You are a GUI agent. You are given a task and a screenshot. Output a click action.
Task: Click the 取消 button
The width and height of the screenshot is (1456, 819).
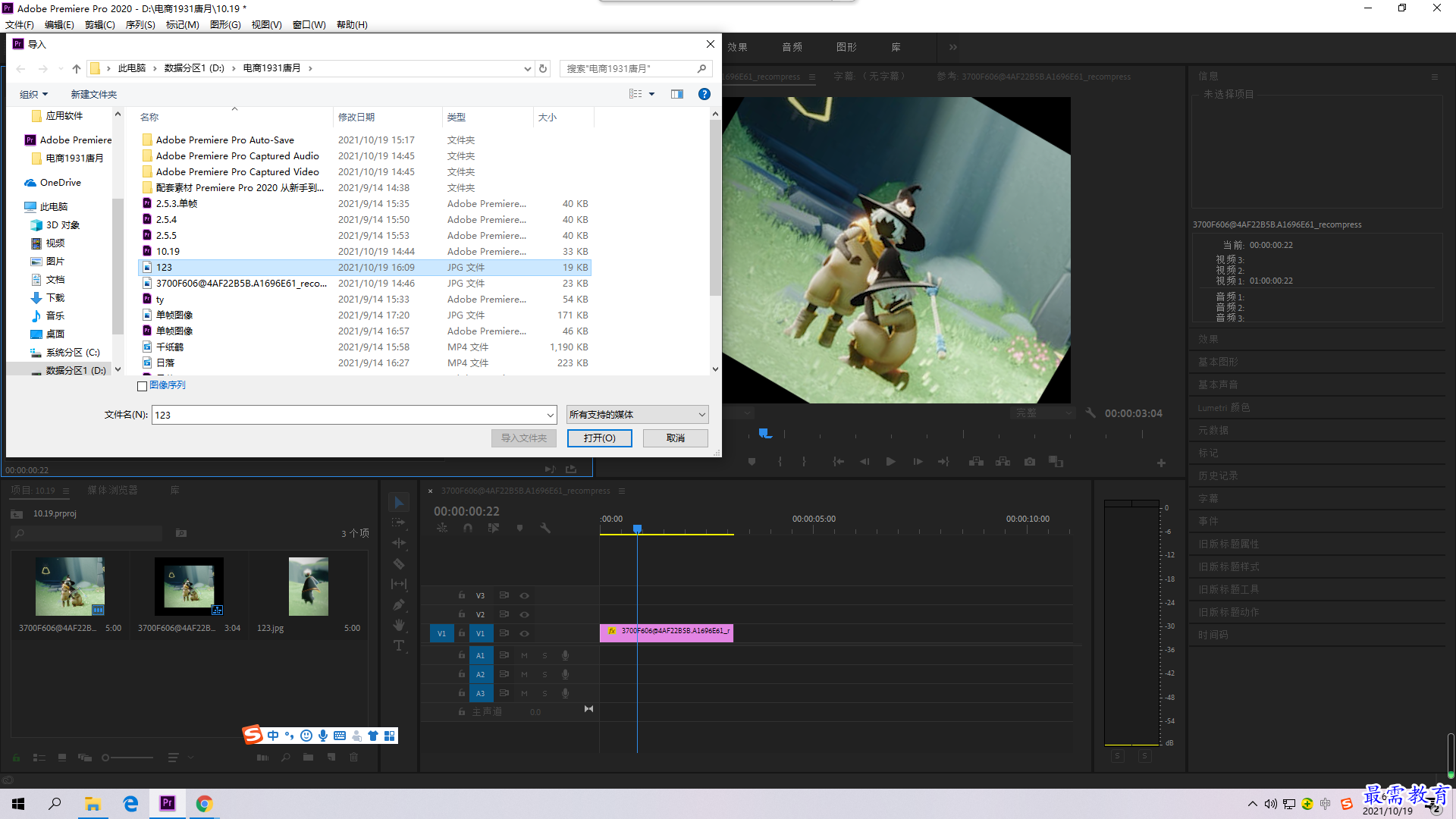point(675,438)
